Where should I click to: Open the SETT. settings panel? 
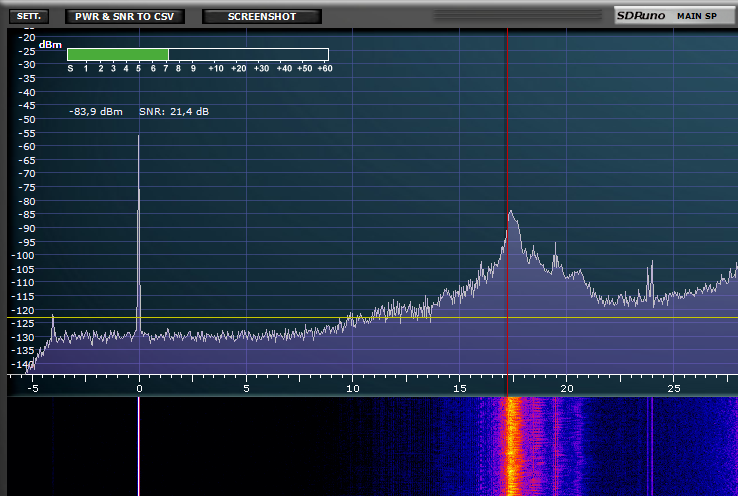point(27,16)
